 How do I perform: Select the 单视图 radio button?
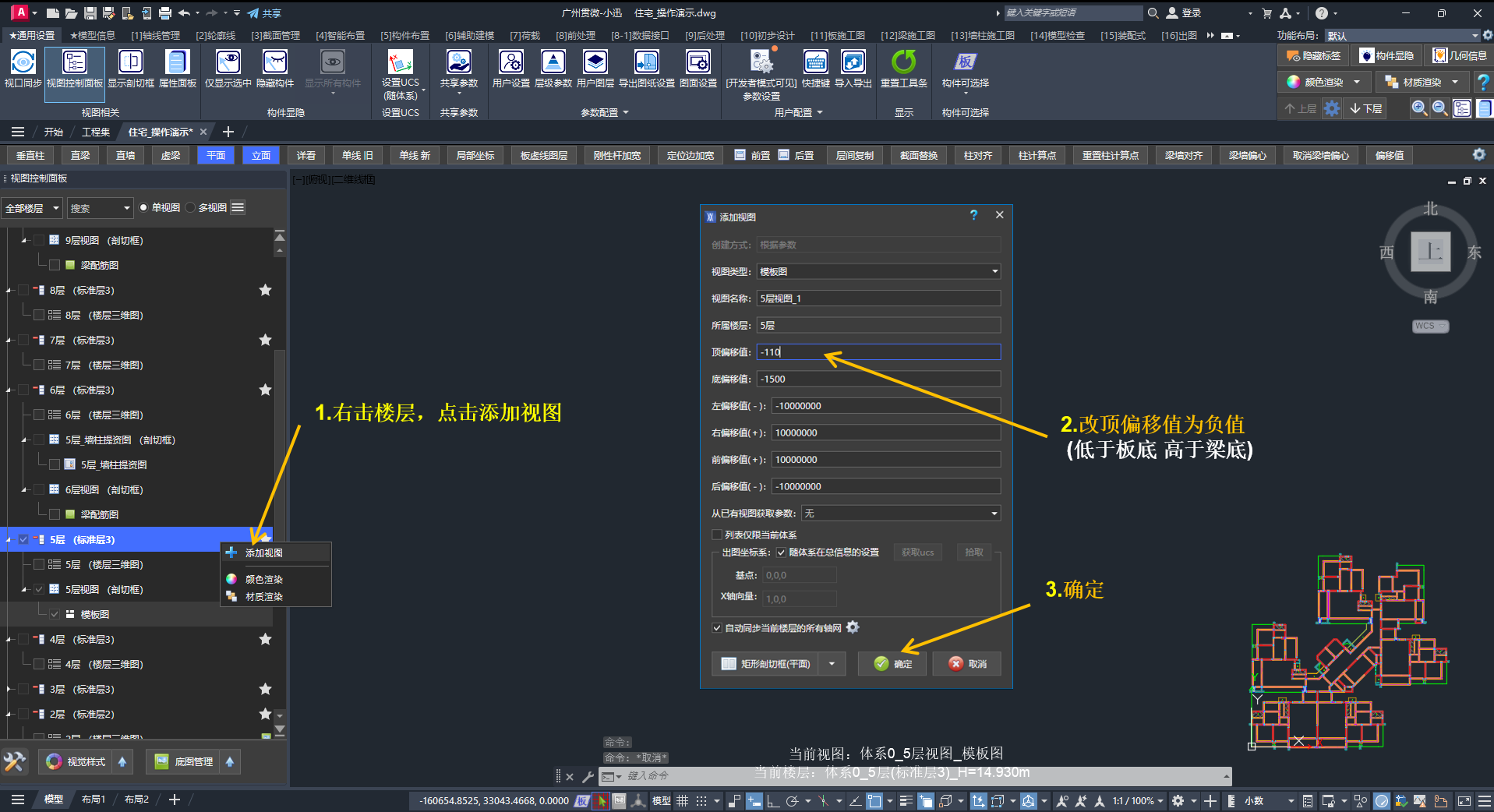[143, 207]
